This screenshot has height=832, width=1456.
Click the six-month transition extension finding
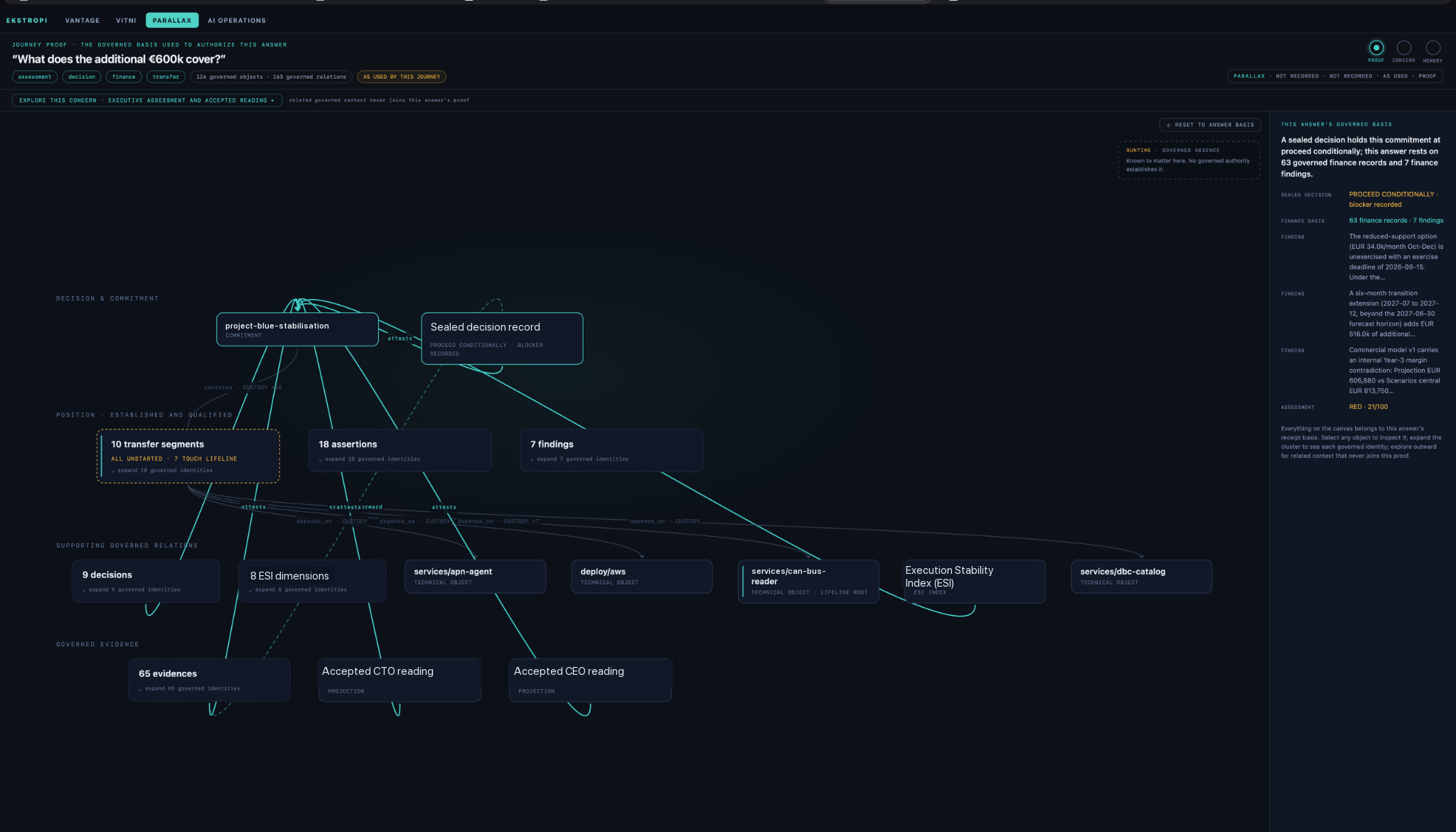click(x=1394, y=314)
